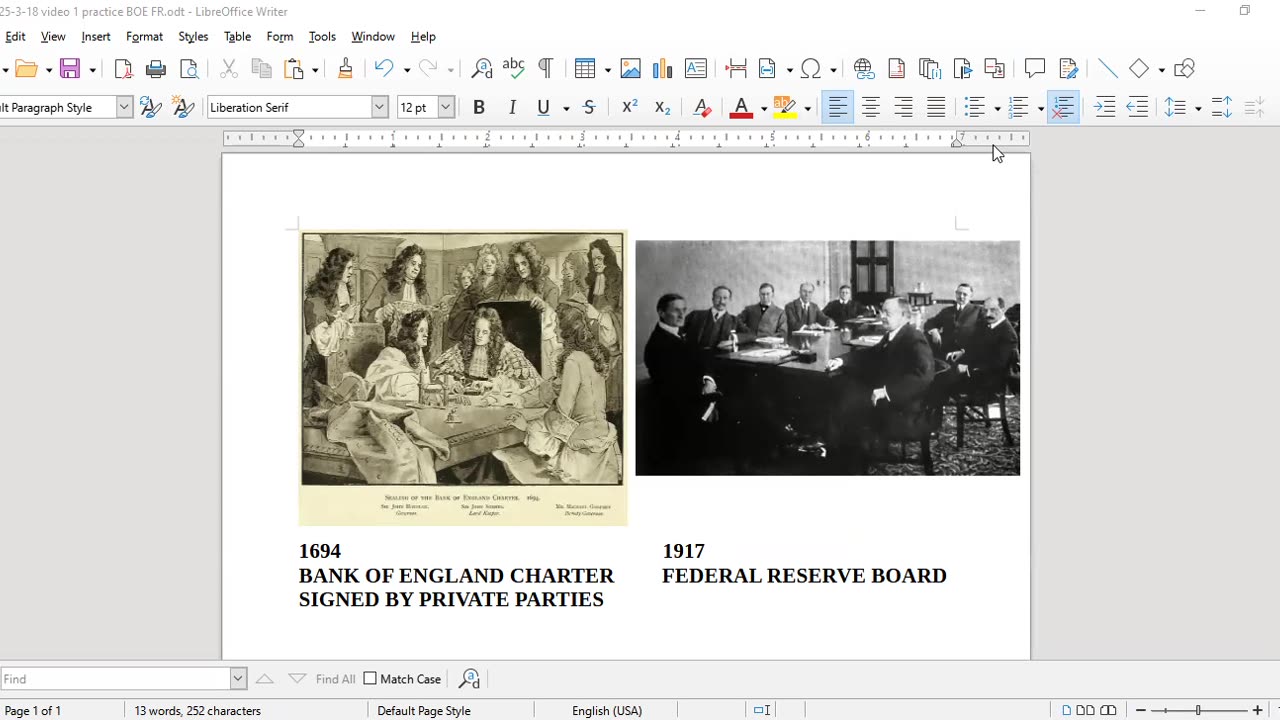Click the Open folder icon
Screen dimensions: 1280x720
pos(26,69)
